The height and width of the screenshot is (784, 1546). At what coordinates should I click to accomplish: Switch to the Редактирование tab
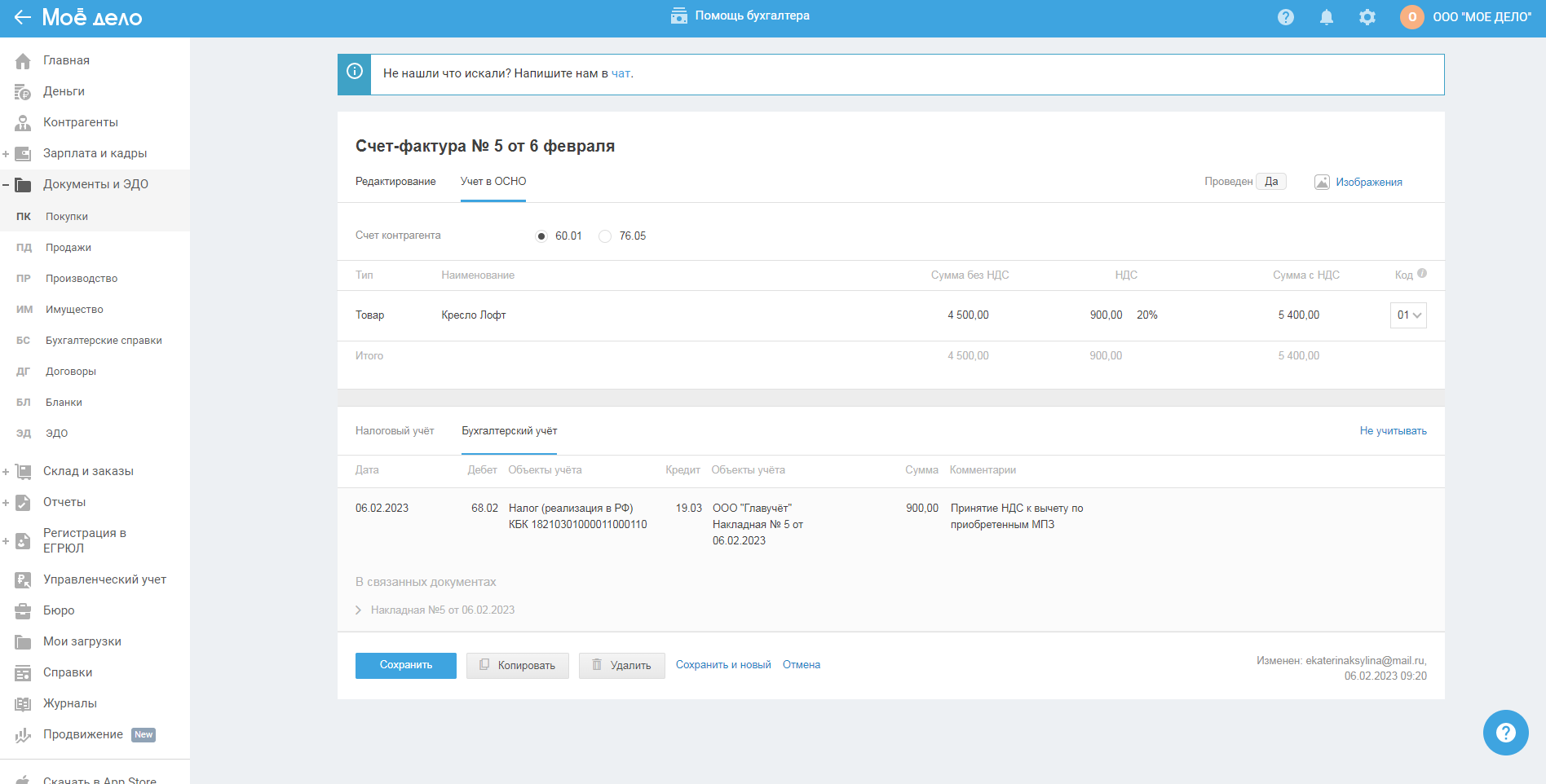tap(395, 182)
